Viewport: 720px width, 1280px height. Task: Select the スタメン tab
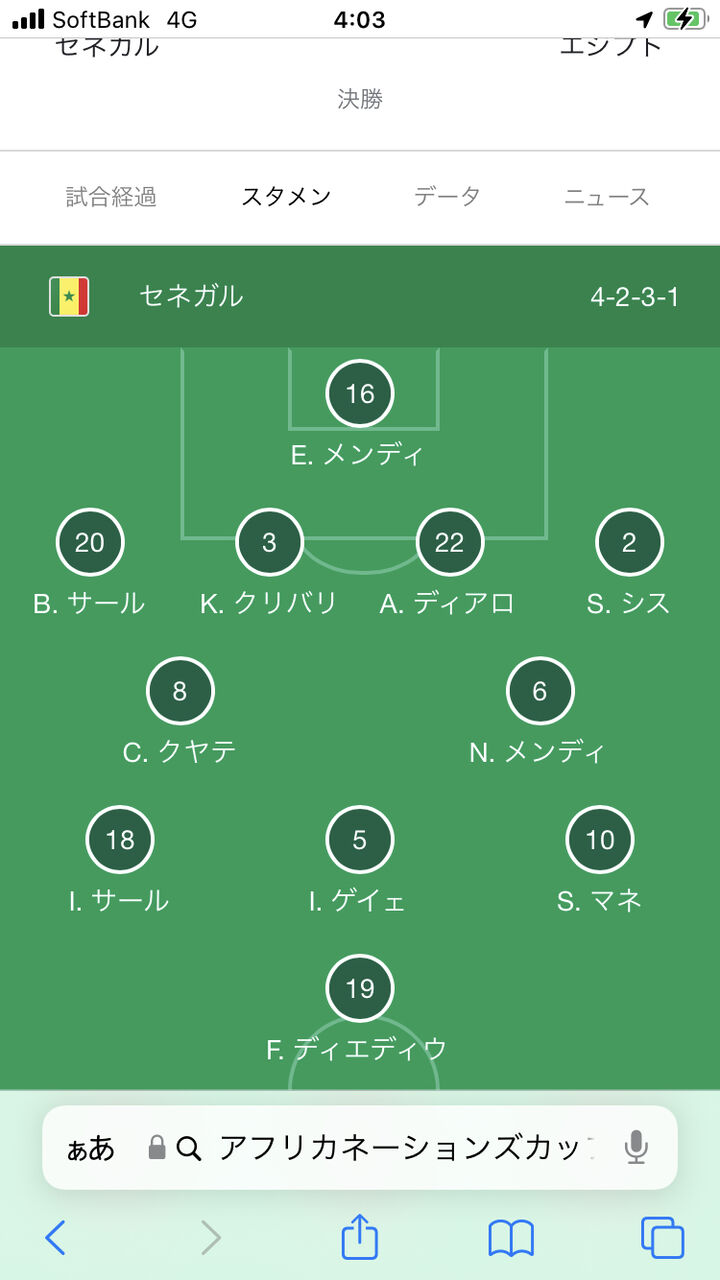click(x=286, y=197)
